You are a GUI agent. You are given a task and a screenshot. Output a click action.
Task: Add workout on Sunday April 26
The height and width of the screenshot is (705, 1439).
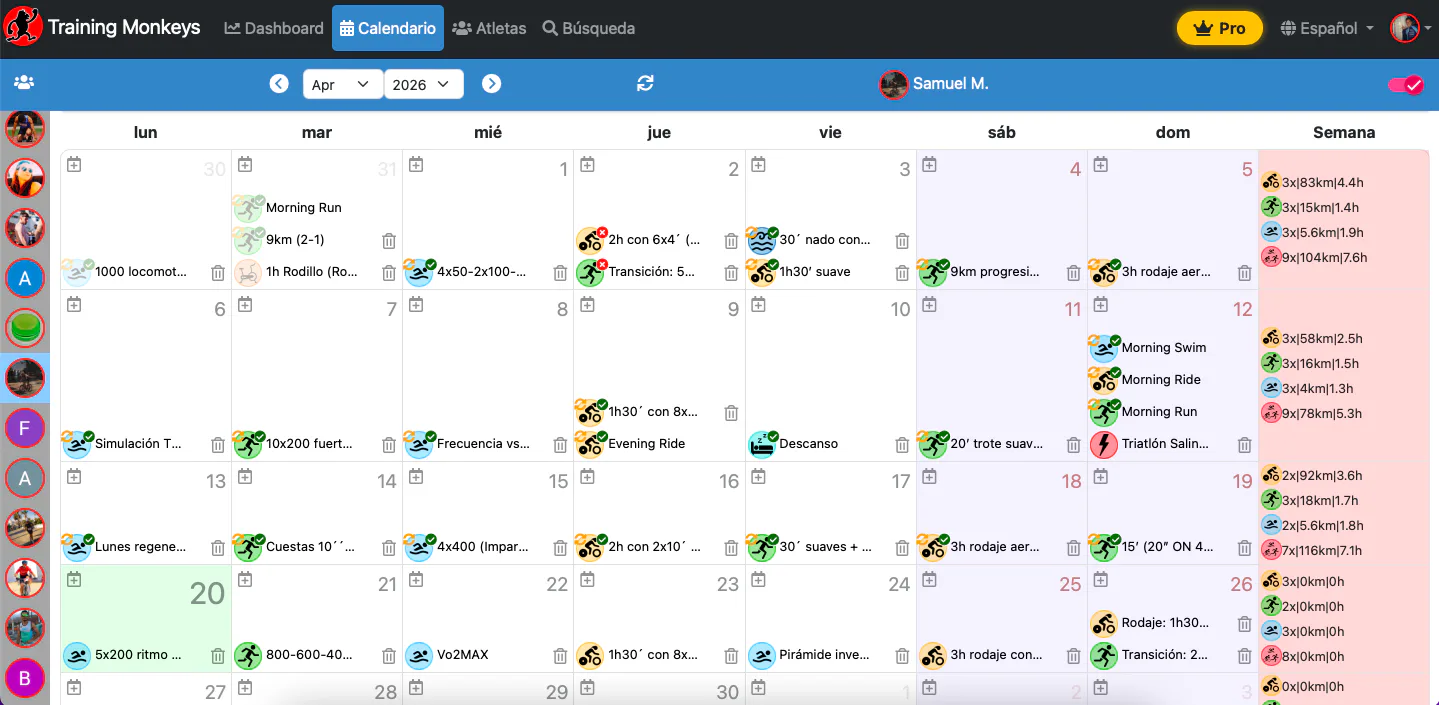pyautogui.click(x=1100, y=579)
